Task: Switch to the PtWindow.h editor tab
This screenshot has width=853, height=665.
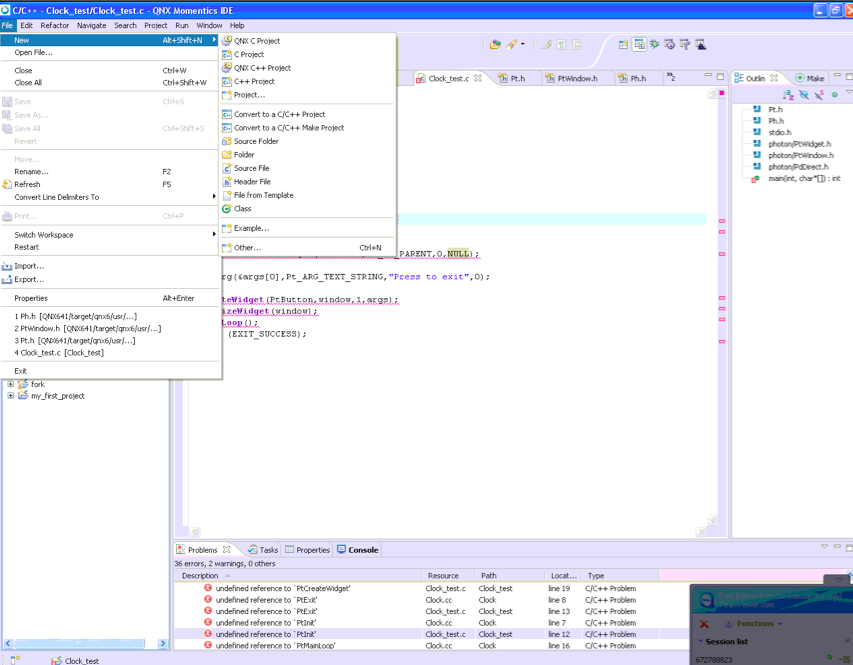Action: (x=576, y=78)
